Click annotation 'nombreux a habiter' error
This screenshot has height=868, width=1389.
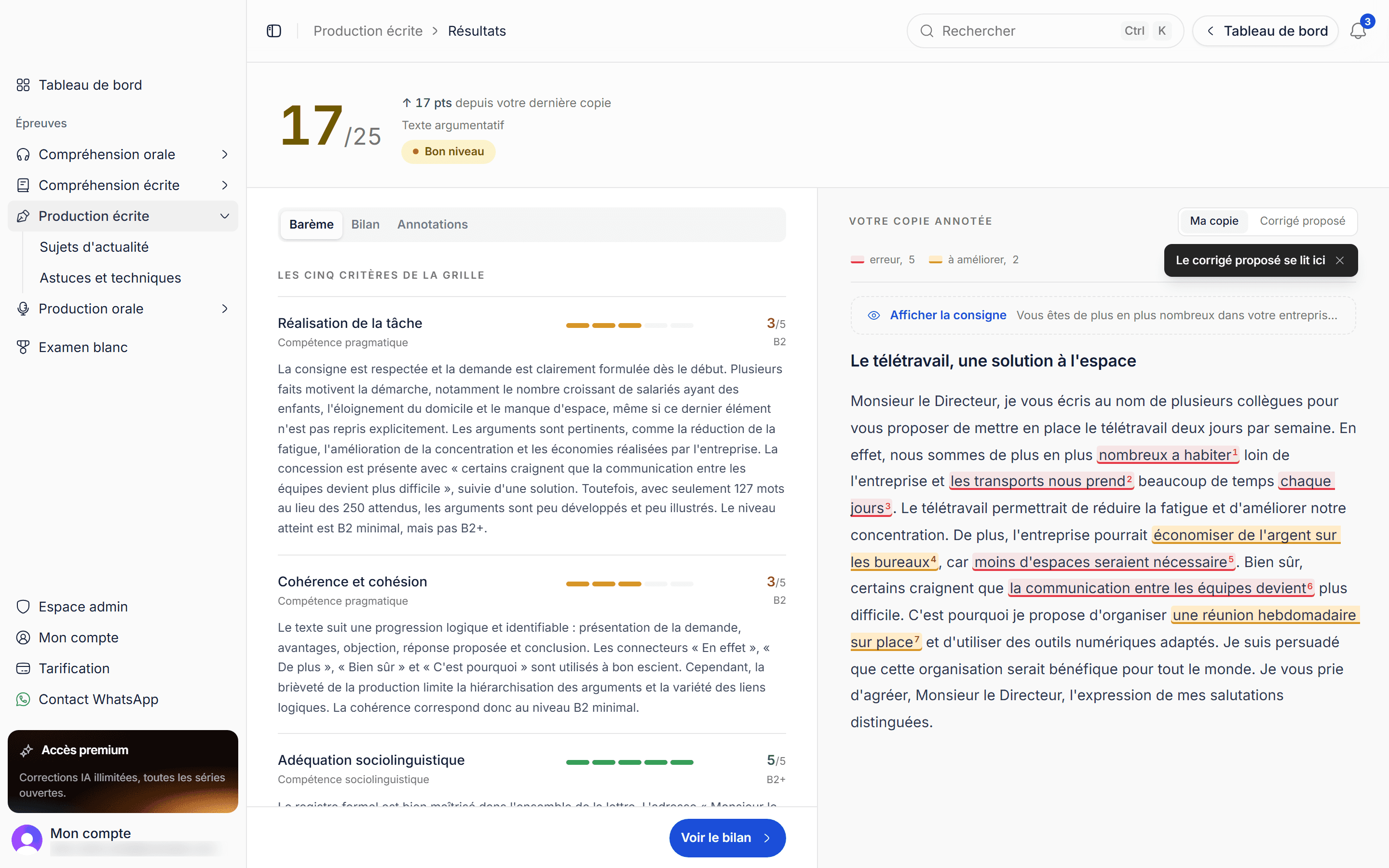coord(1168,455)
